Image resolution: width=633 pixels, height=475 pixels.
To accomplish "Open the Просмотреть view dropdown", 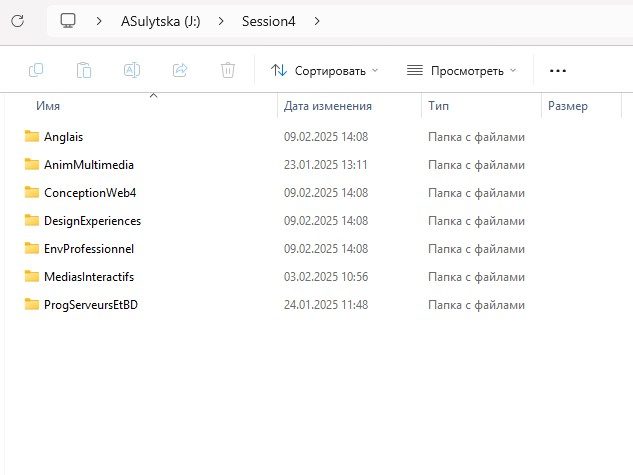I will coord(461,70).
